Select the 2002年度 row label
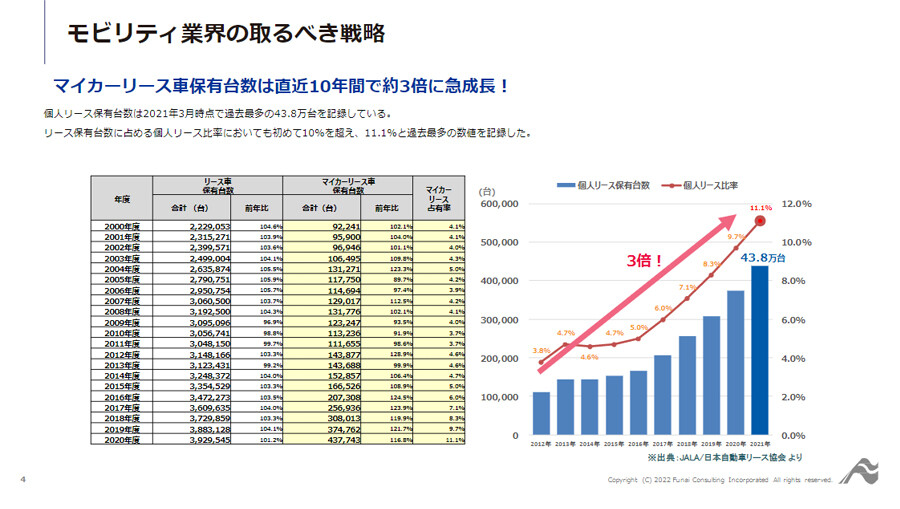 (x=122, y=248)
